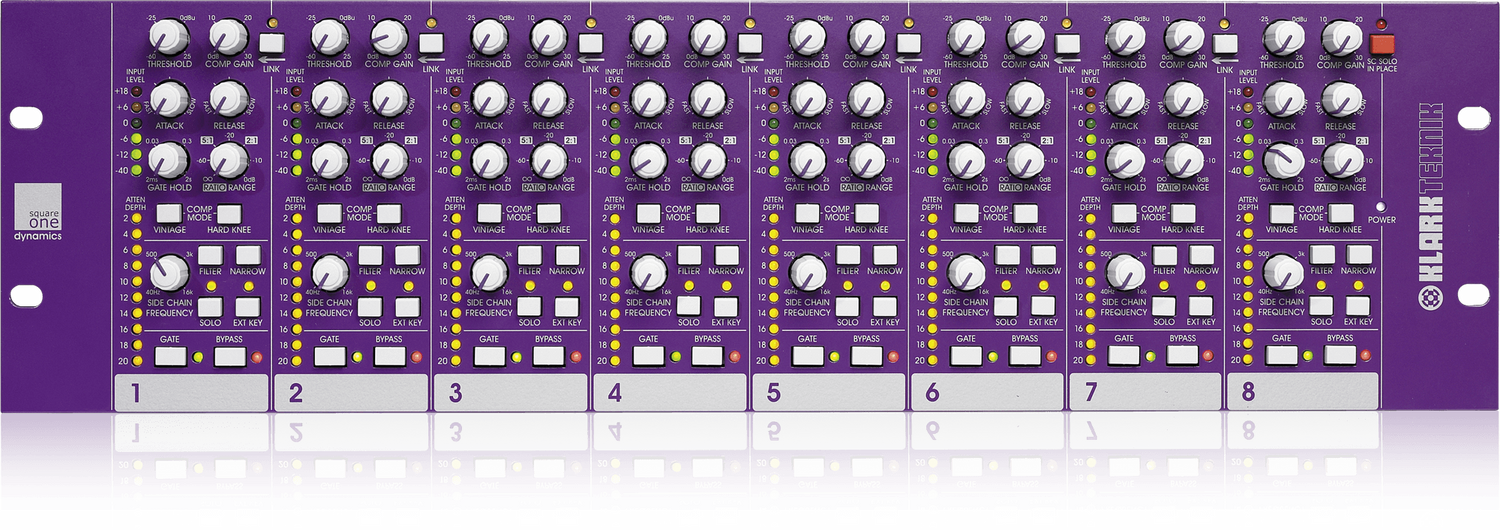
Task: Toggle the Link button between channels 1 and 2
Action: (273, 43)
